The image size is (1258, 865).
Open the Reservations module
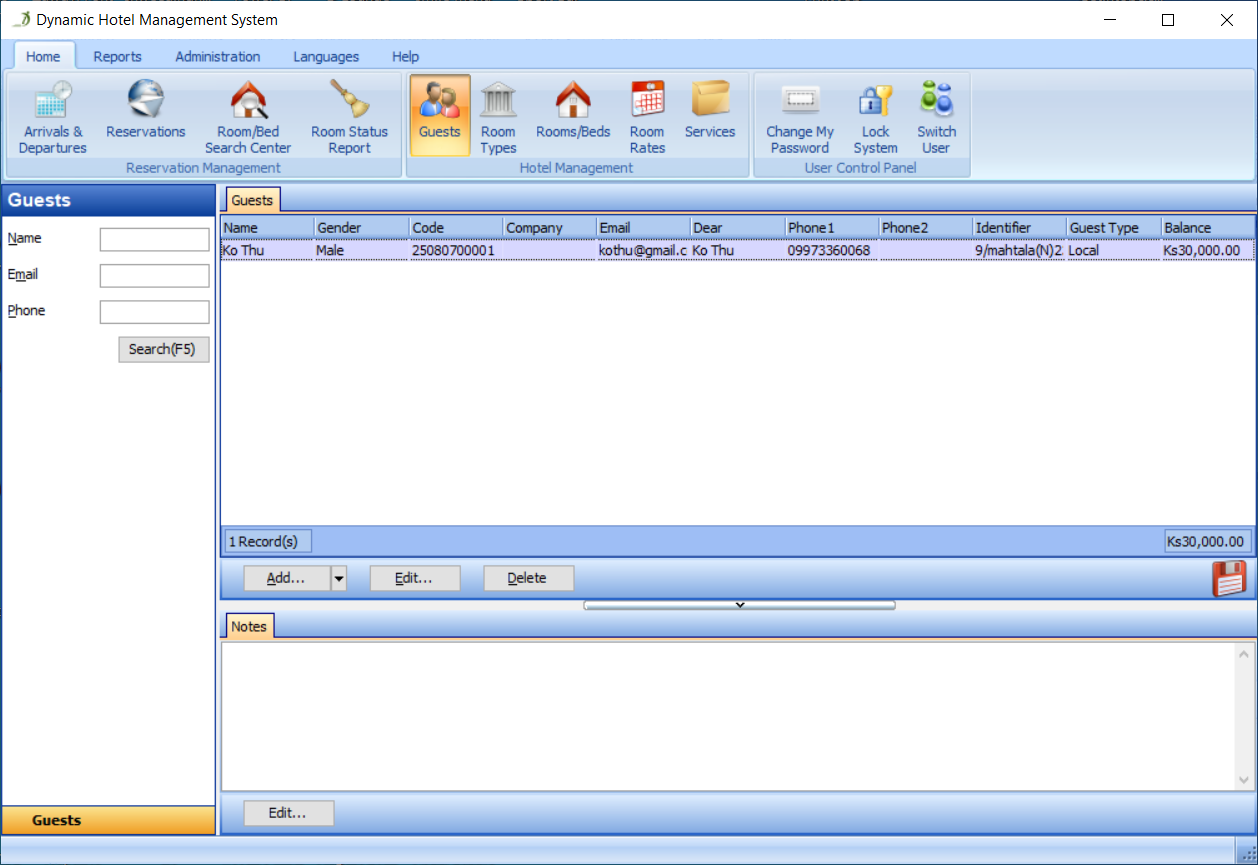click(x=146, y=110)
